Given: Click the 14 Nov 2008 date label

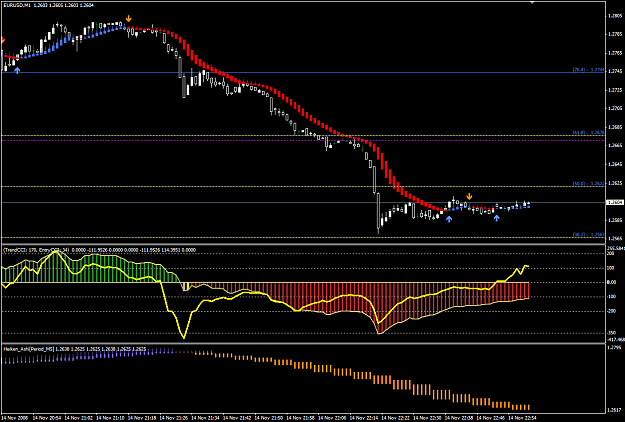Looking at the screenshot, I should [x=14, y=418].
